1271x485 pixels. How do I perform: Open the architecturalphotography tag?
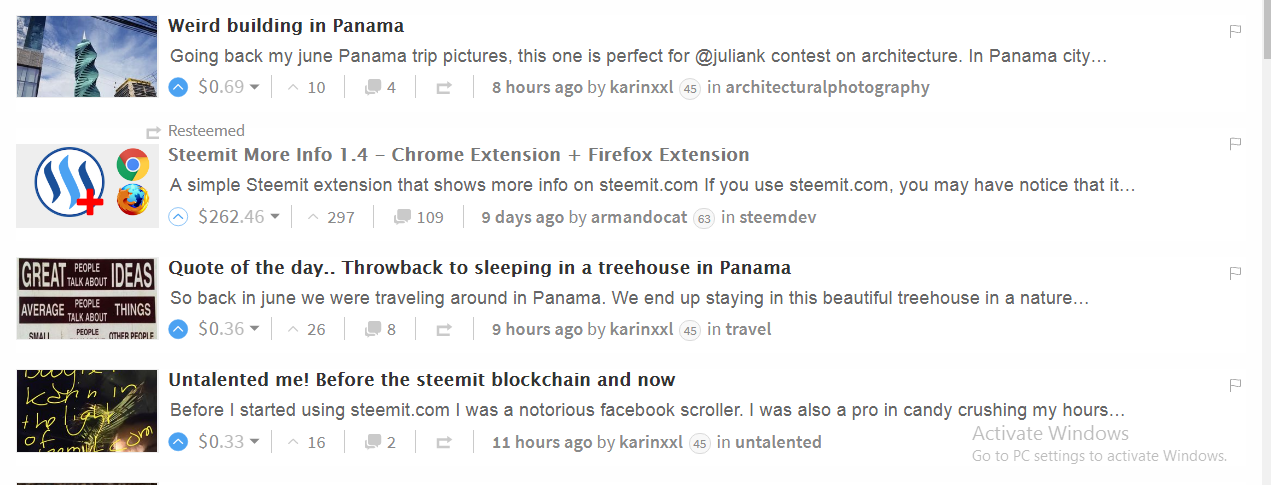(827, 87)
